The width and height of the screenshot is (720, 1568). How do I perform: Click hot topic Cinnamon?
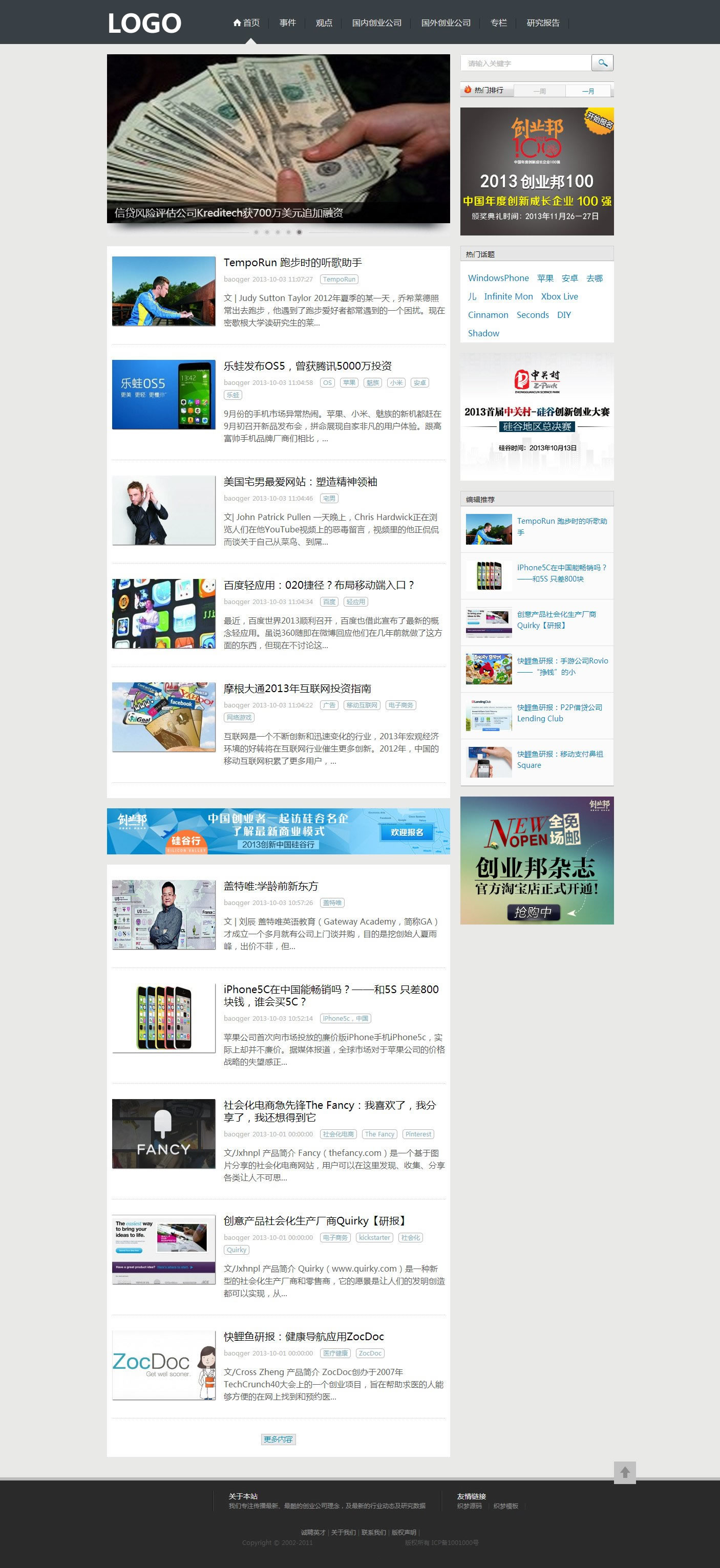tap(488, 315)
